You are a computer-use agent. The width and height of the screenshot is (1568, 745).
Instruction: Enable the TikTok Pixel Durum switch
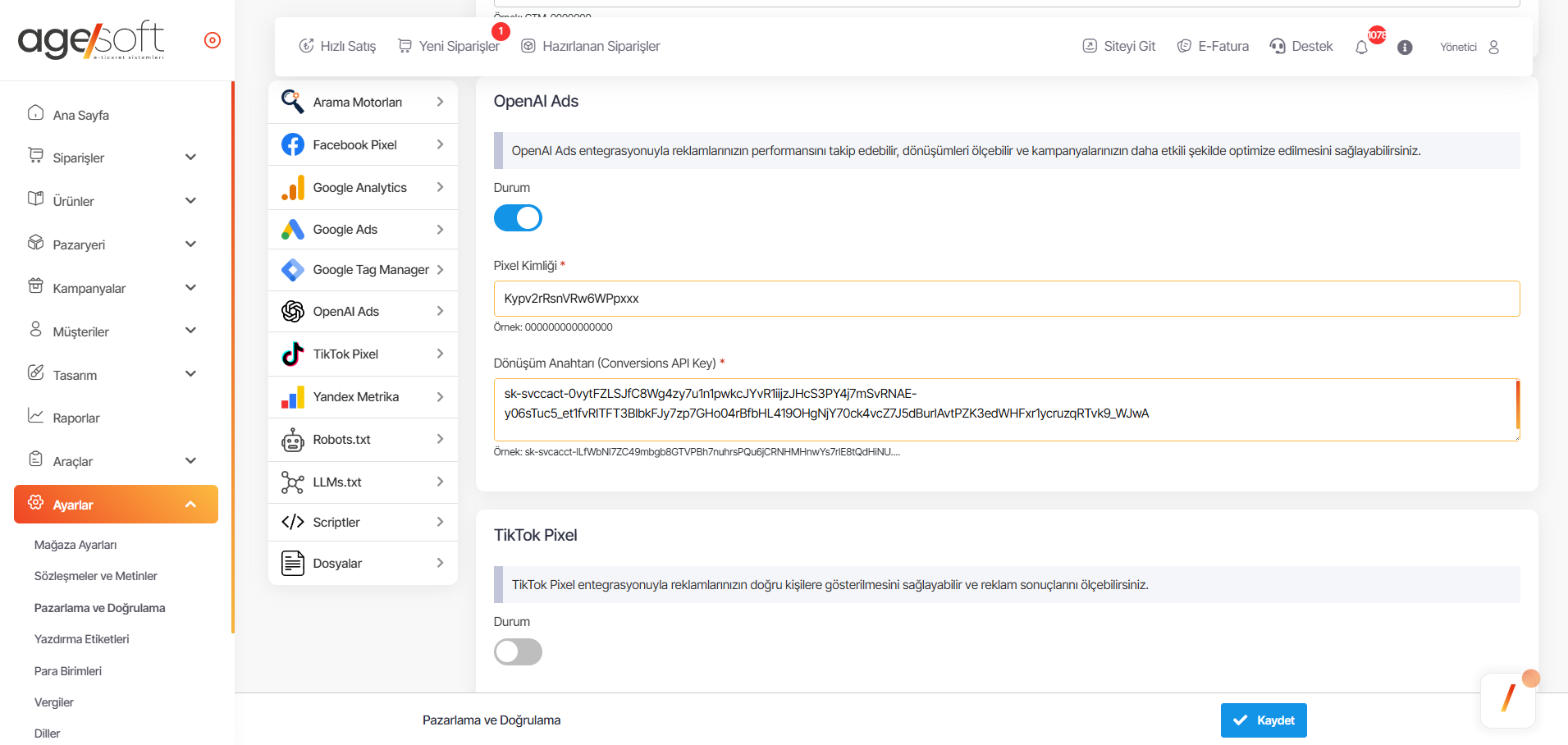pos(518,652)
